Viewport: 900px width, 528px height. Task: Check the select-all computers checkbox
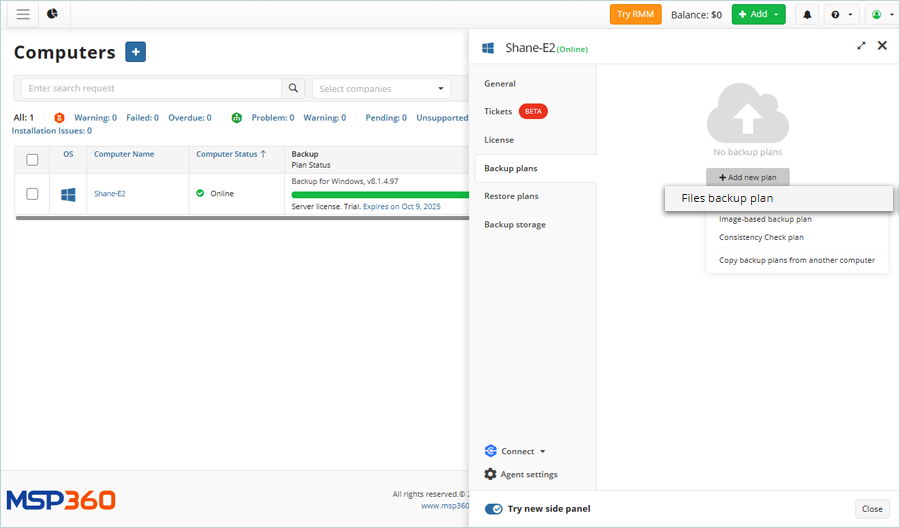coord(32,159)
